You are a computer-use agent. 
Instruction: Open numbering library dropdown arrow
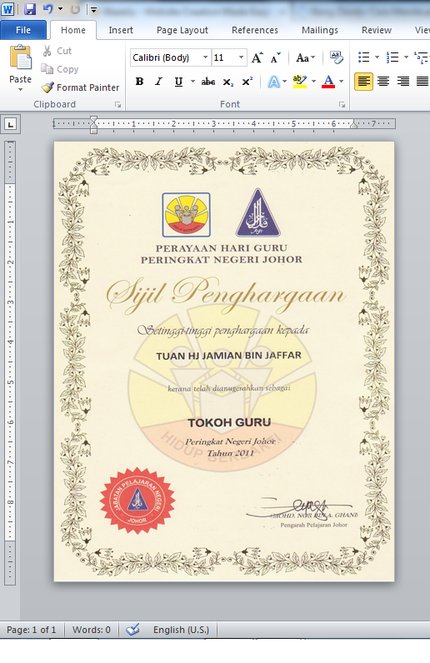point(406,57)
